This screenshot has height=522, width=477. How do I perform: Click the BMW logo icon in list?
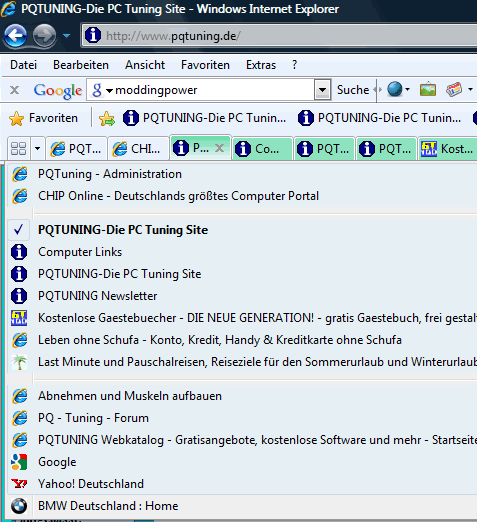(x=19, y=506)
